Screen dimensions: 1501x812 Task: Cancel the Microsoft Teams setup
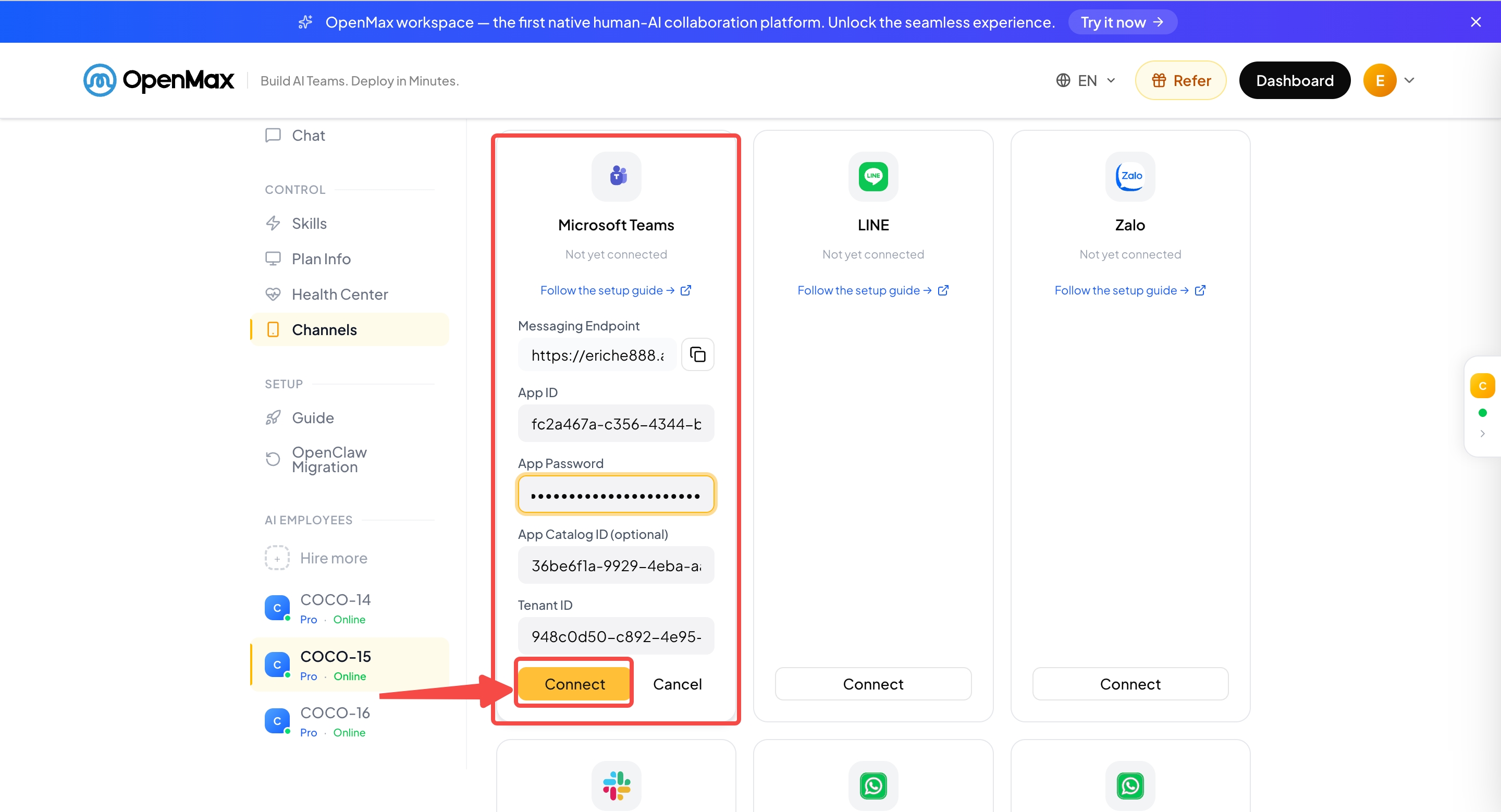click(x=677, y=684)
